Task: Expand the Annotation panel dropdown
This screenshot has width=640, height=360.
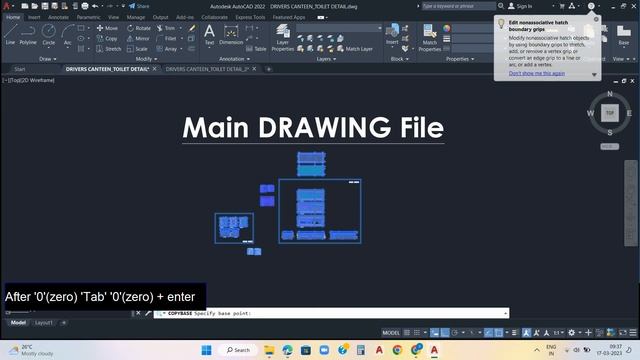Action: click(x=234, y=59)
